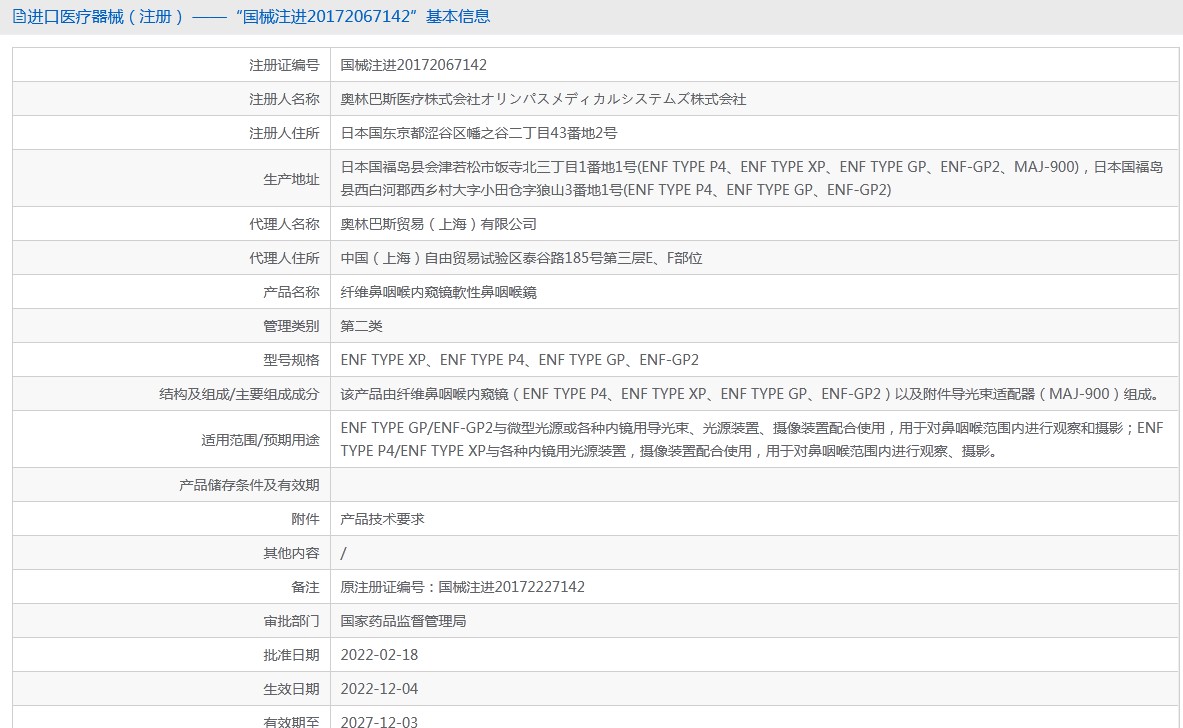Select the category value 第二类
Viewport: 1183px width, 728px height.
[361, 326]
